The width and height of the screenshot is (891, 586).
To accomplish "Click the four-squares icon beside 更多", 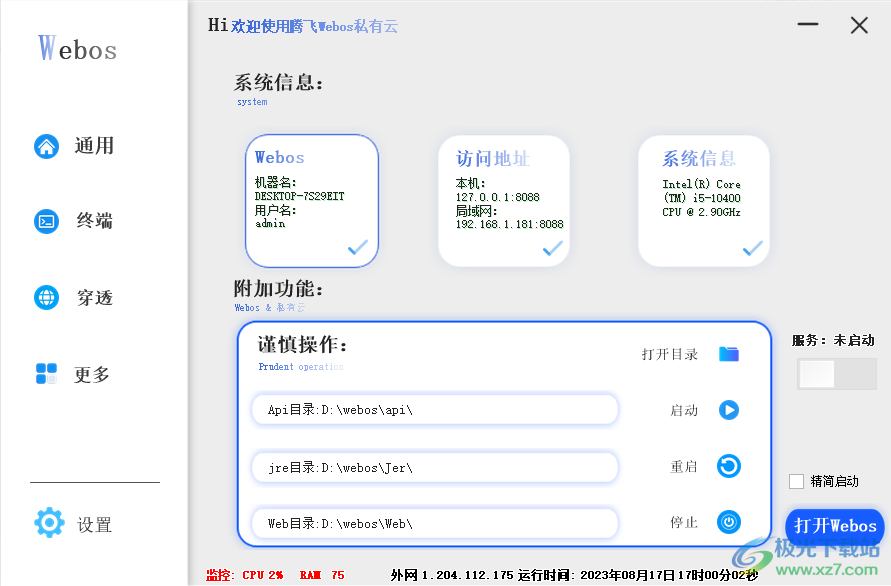I will (47, 374).
